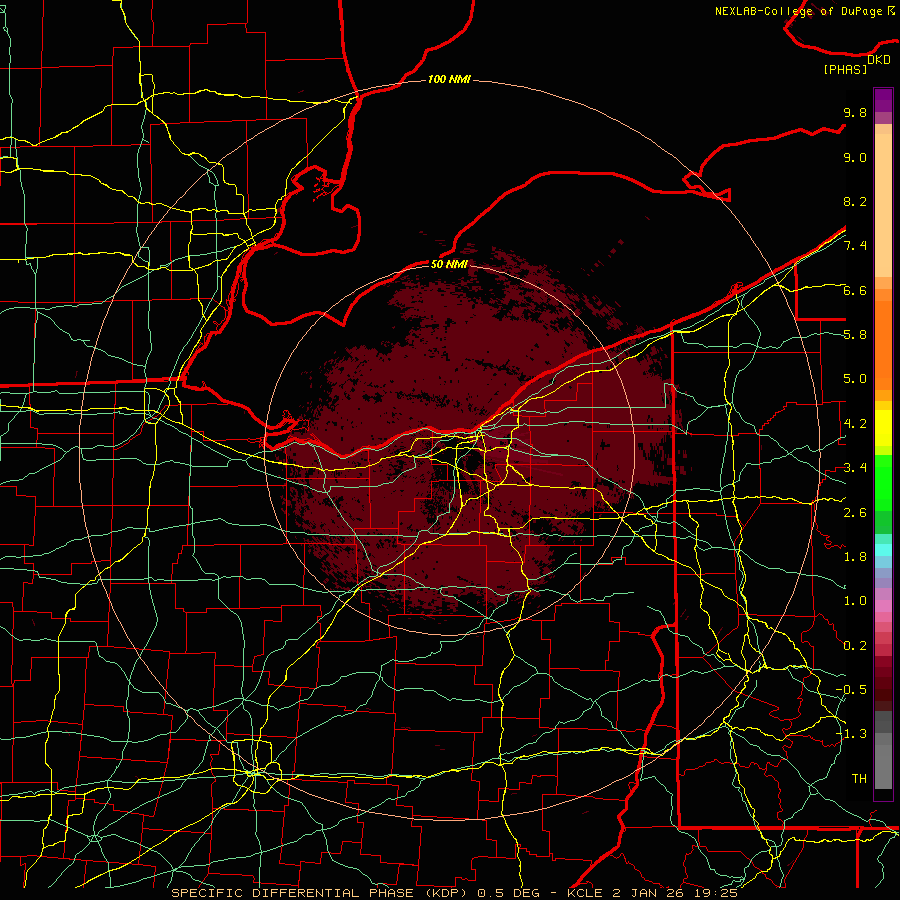Click the 3.4 legend value
900x900 pixels.
click(x=855, y=468)
